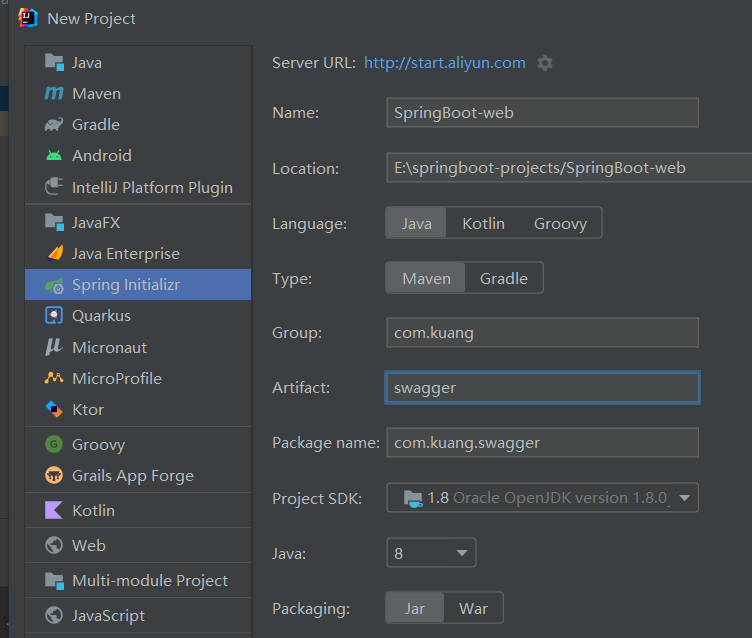Click the Gradle elephant icon
The image size is (752, 638).
[x=54, y=124]
